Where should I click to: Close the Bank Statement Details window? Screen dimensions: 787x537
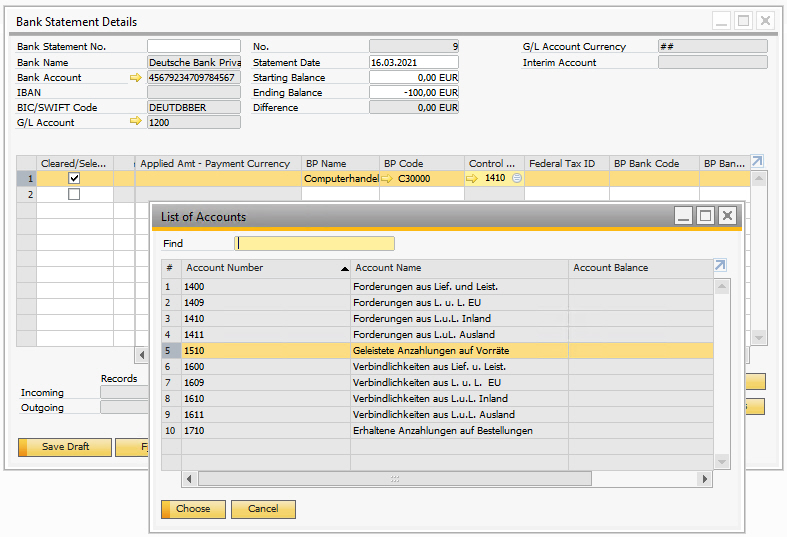(x=765, y=21)
